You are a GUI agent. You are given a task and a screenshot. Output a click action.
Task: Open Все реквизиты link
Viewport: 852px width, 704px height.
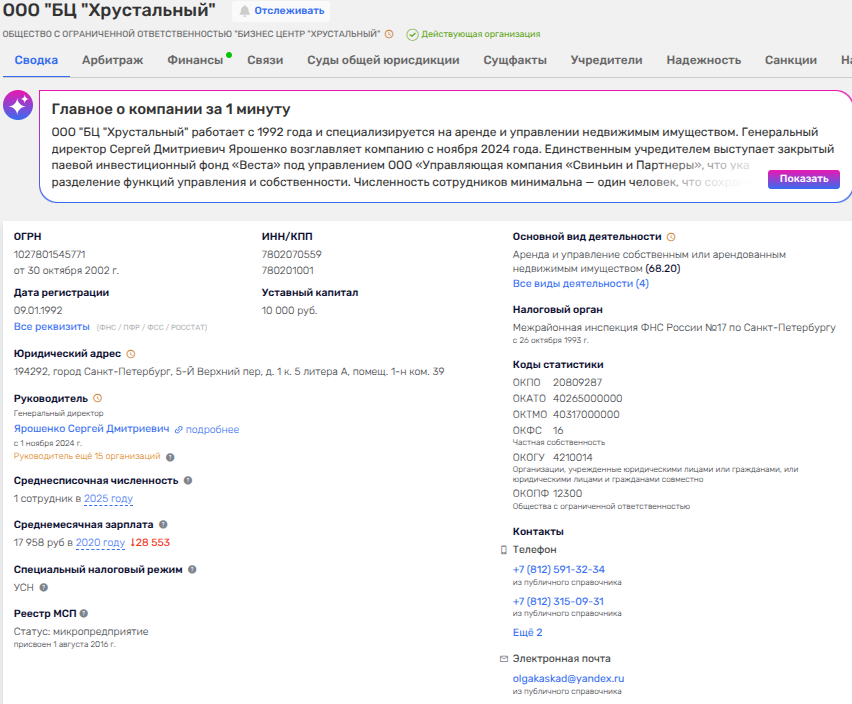pyautogui.click(x=51, y=327)
